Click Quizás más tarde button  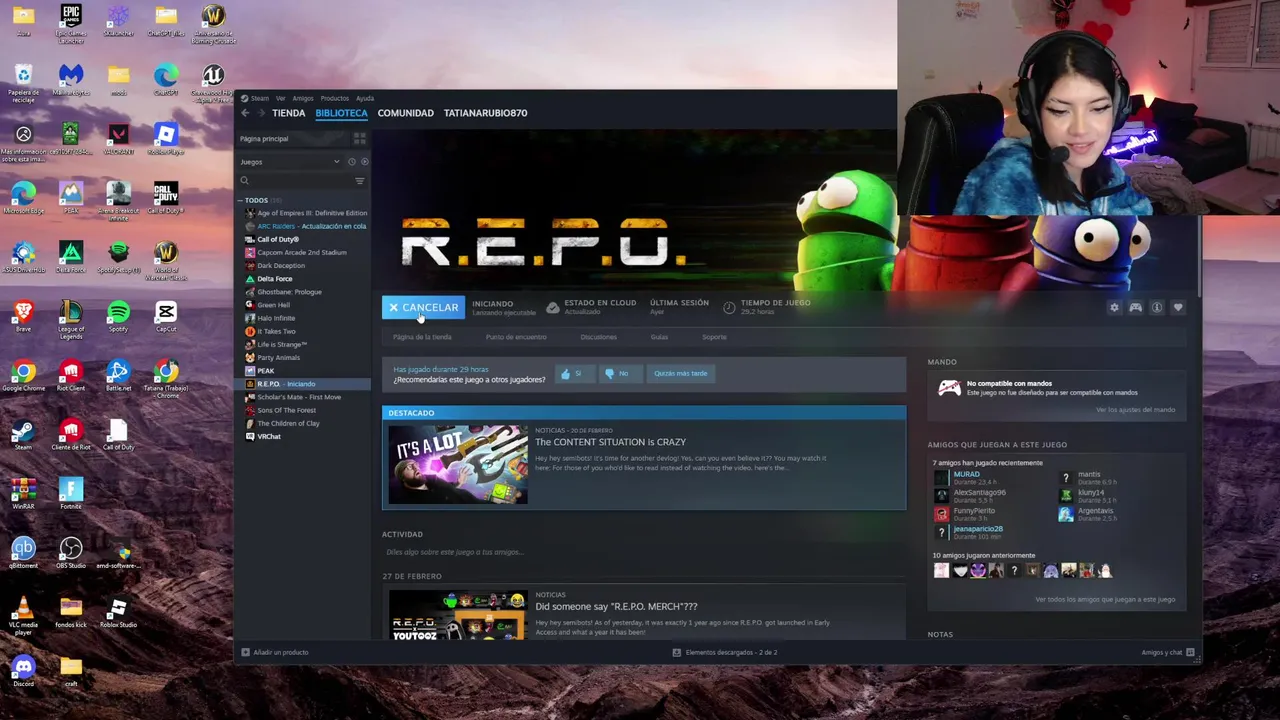pyautogui.click(x=681, y=373)
